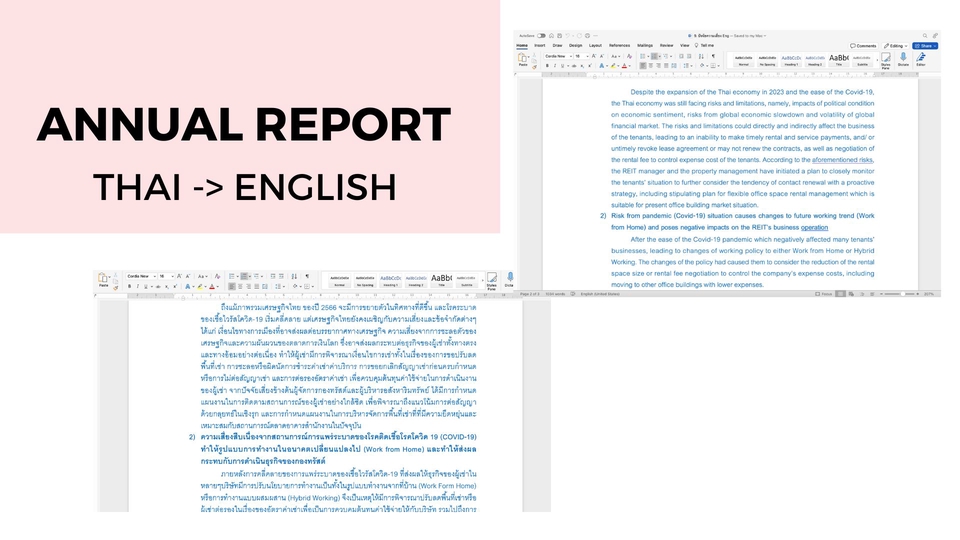Image resolution: width=960 pixels, height=540 pixels.
Task: Click font color A in English window
Action: (624, 66)
